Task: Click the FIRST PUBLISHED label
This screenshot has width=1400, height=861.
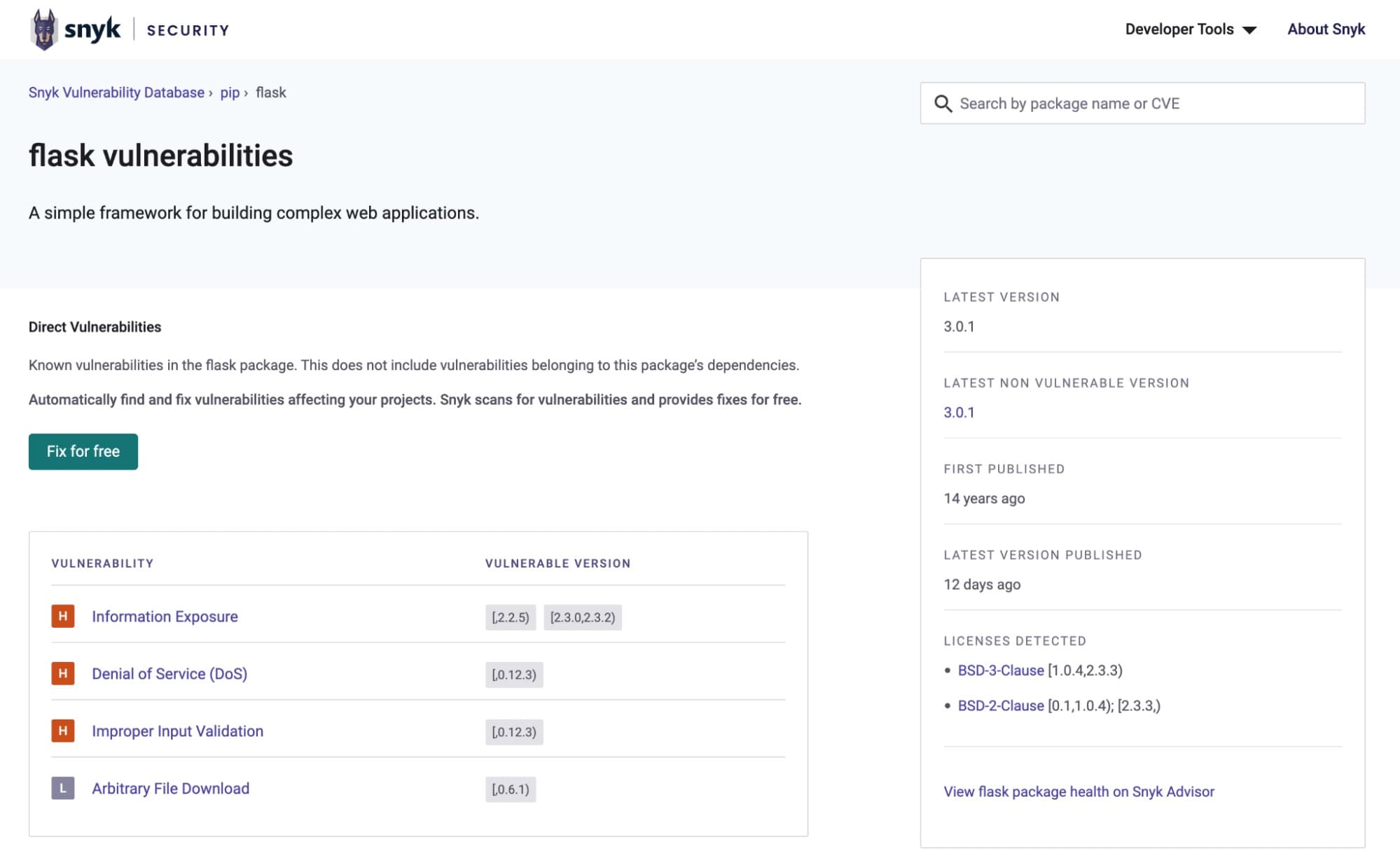Action: point(1004,469)
